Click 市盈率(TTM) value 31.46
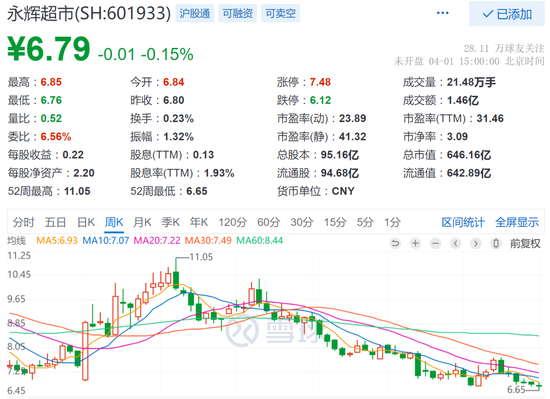 (490, 119)
